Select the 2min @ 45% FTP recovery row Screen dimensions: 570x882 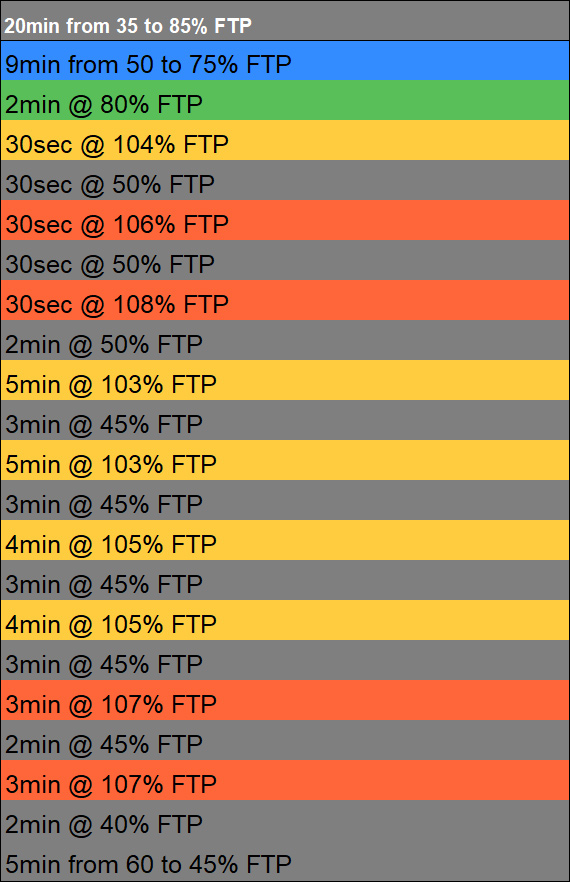(x=285, y=740)
